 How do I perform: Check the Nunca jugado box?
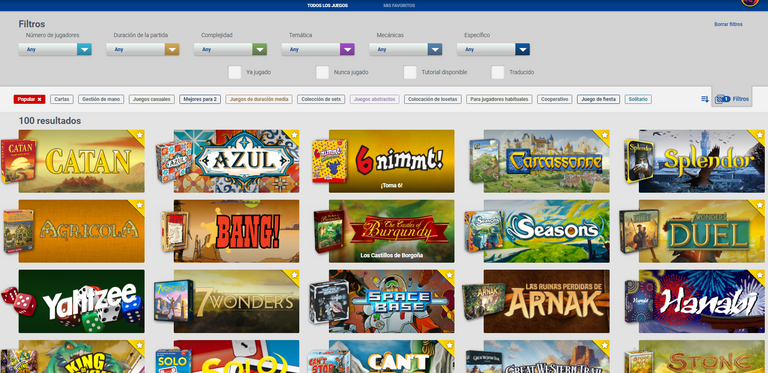[x=322, y=72]
